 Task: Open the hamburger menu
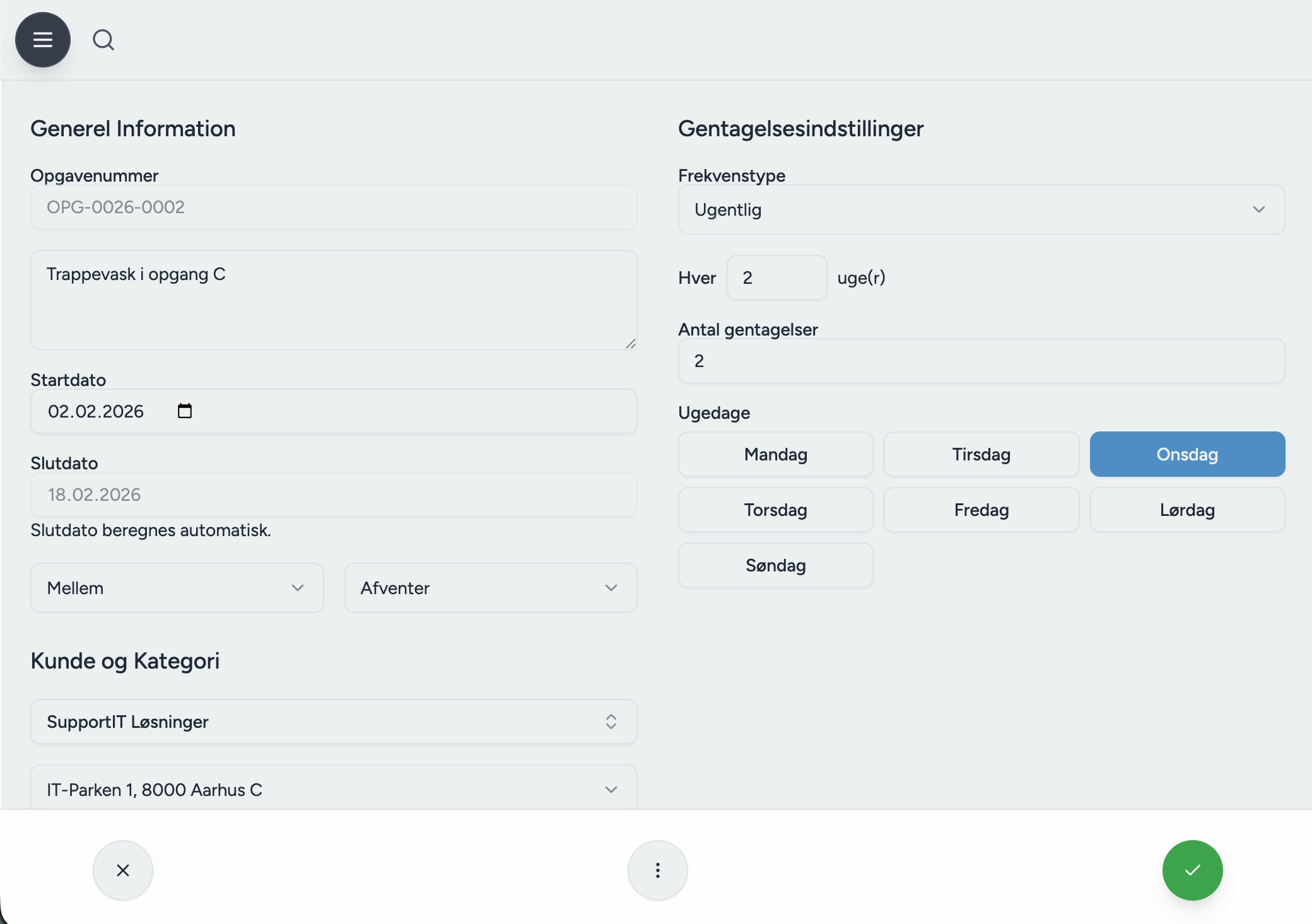point(43,40)
